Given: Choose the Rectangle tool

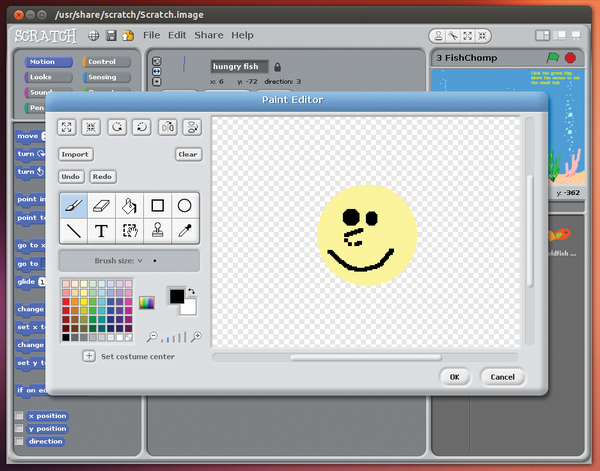Looking at the screenshot, I should coord(157,205).
